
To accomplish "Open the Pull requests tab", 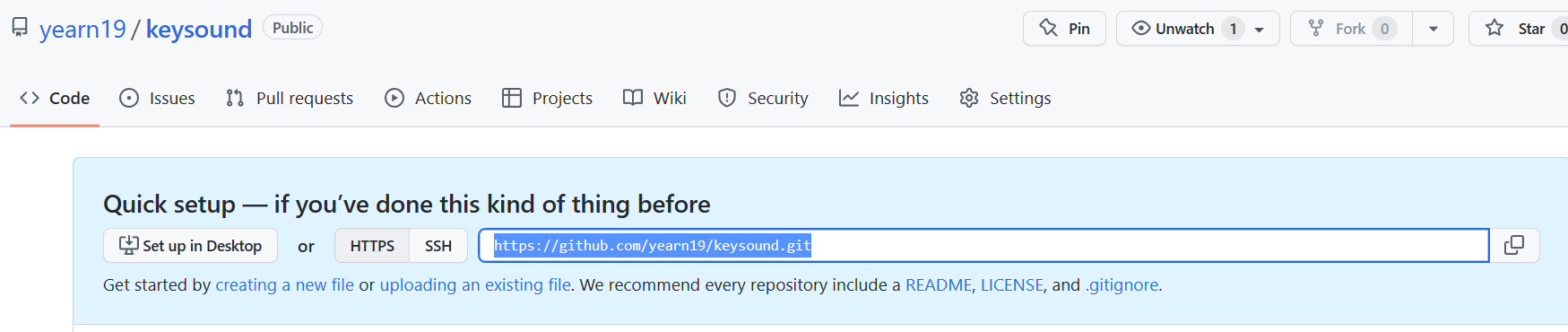I will tap(289, 98).
